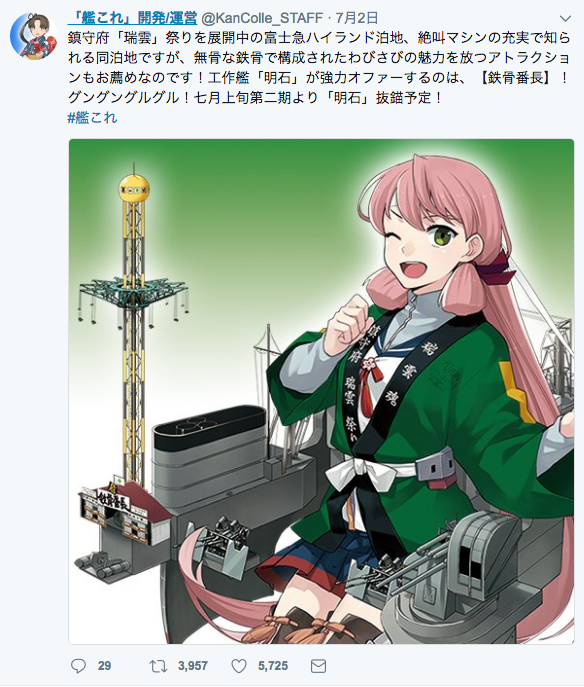
Task: Open the 「艦これ」開発/運営 display name link
Action: 133,18
